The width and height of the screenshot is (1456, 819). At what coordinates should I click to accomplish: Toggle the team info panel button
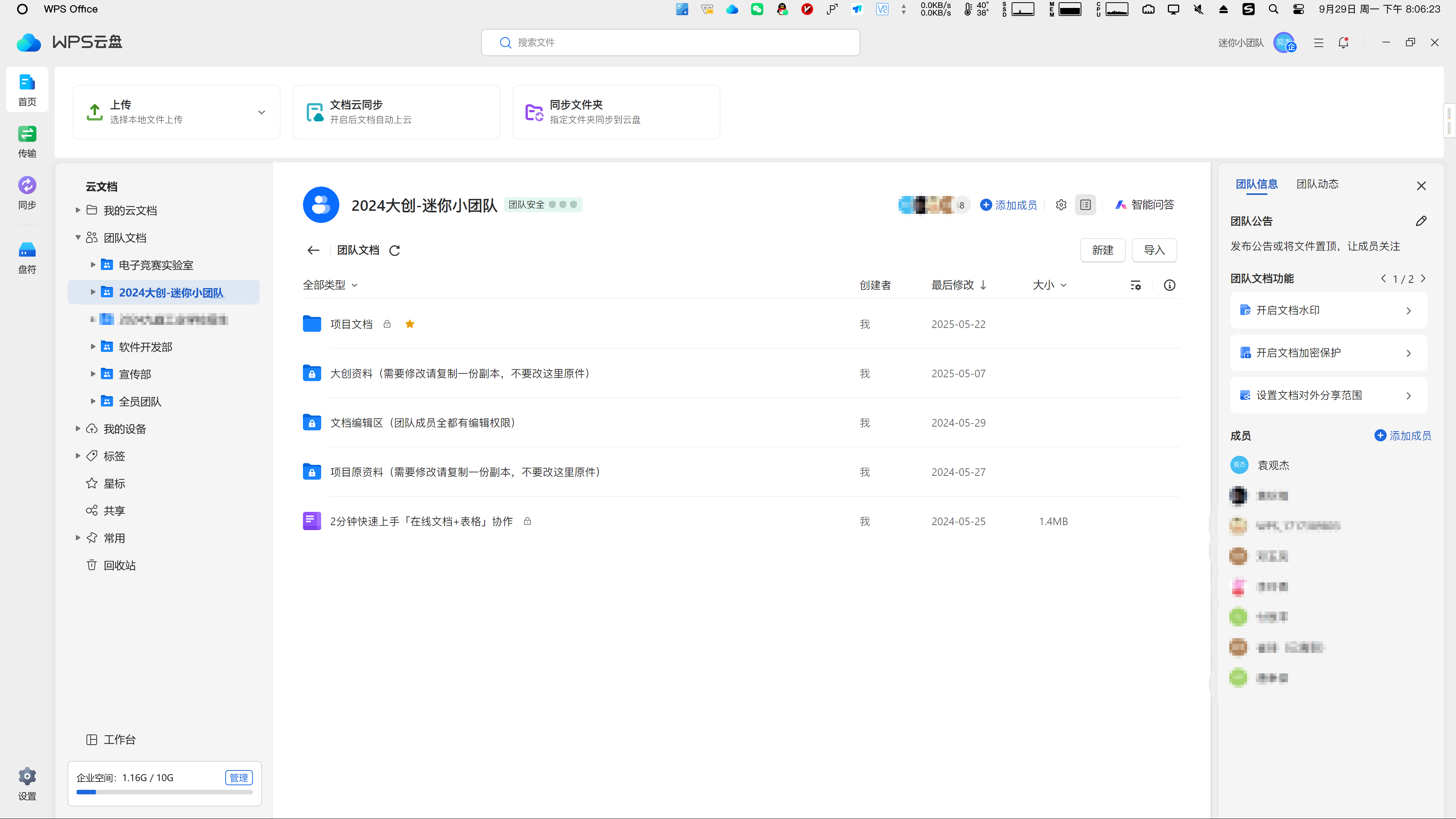click(x=1085, y=205)
